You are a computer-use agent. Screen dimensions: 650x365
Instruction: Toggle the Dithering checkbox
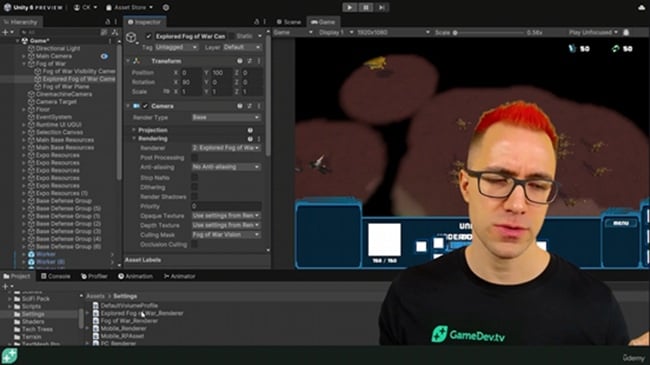(x=194, y=187)
